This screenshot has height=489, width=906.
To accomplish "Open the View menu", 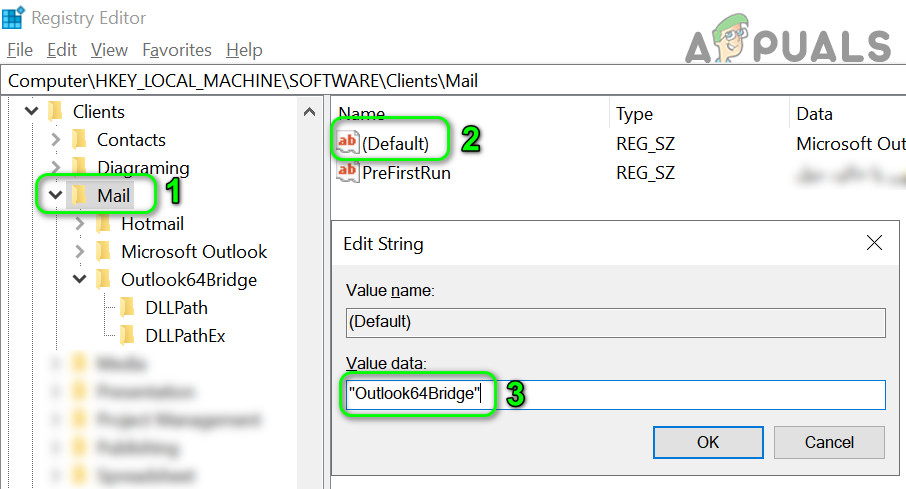I will 109,50.
